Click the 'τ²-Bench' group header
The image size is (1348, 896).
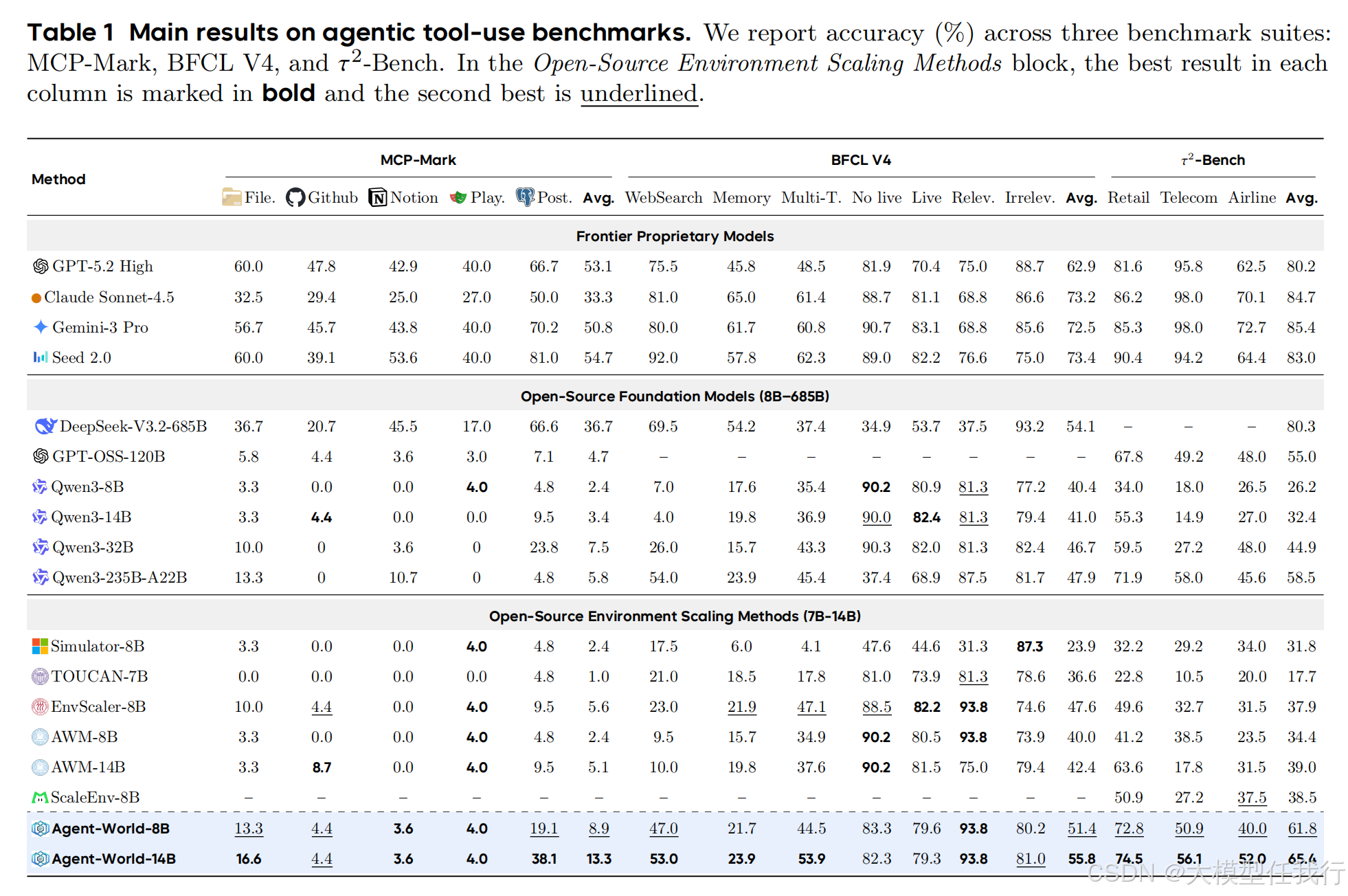pyautogui.click(x=1213, y=160)
